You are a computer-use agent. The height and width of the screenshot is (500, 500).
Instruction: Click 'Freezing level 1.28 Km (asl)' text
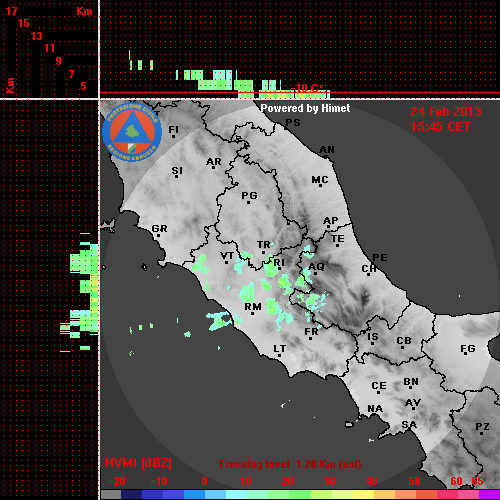point(290,464)
